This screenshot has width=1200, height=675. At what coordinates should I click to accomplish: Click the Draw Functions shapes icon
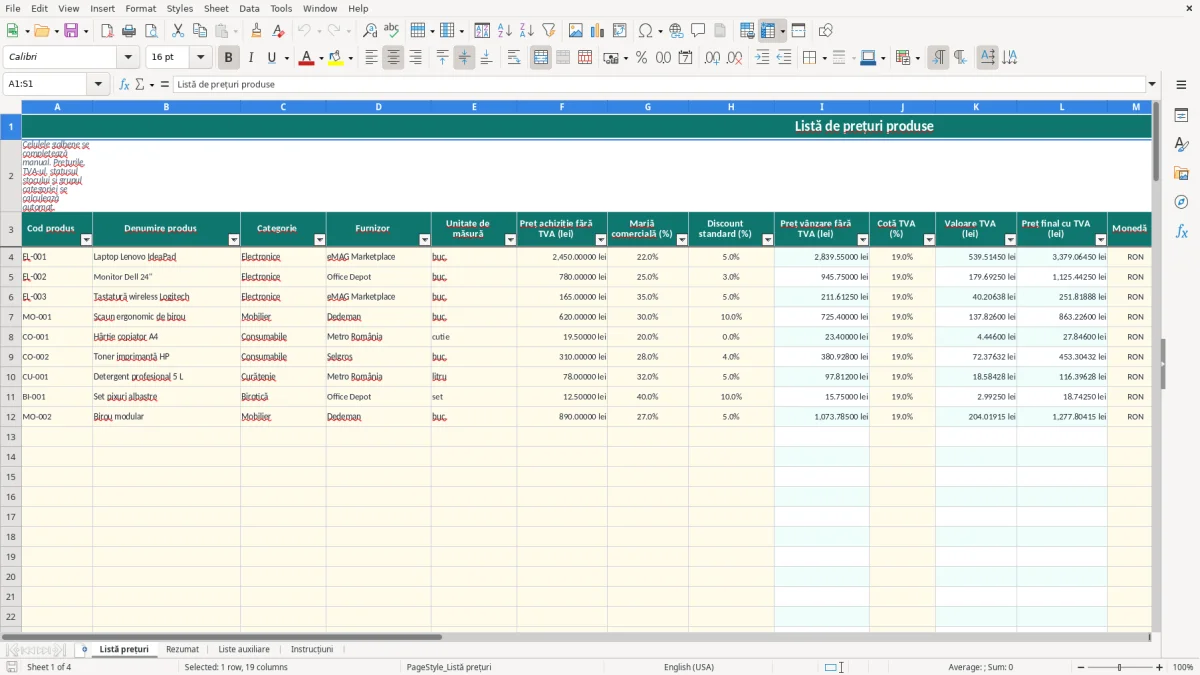pyautogui.click(x=825, y=31)
